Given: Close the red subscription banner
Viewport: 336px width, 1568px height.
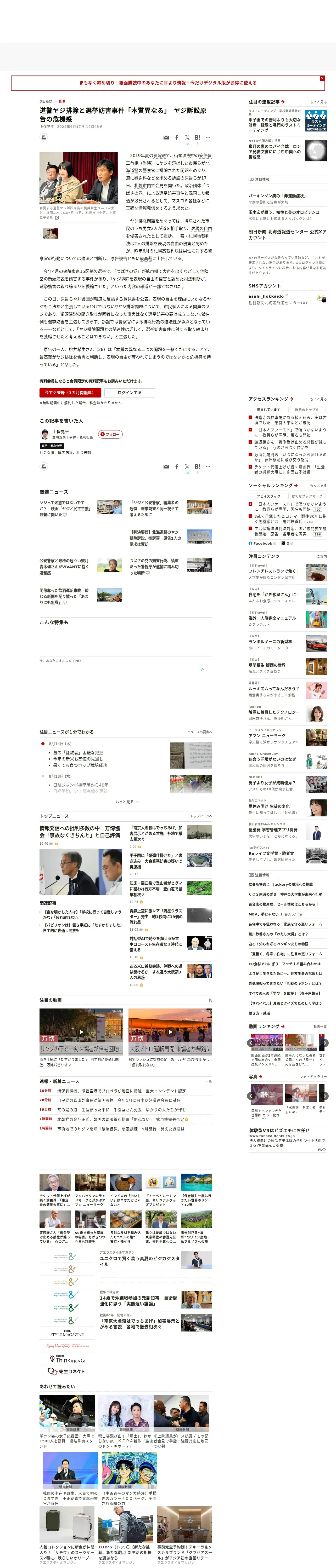Looking at the screenshot, I should [322, 78].
